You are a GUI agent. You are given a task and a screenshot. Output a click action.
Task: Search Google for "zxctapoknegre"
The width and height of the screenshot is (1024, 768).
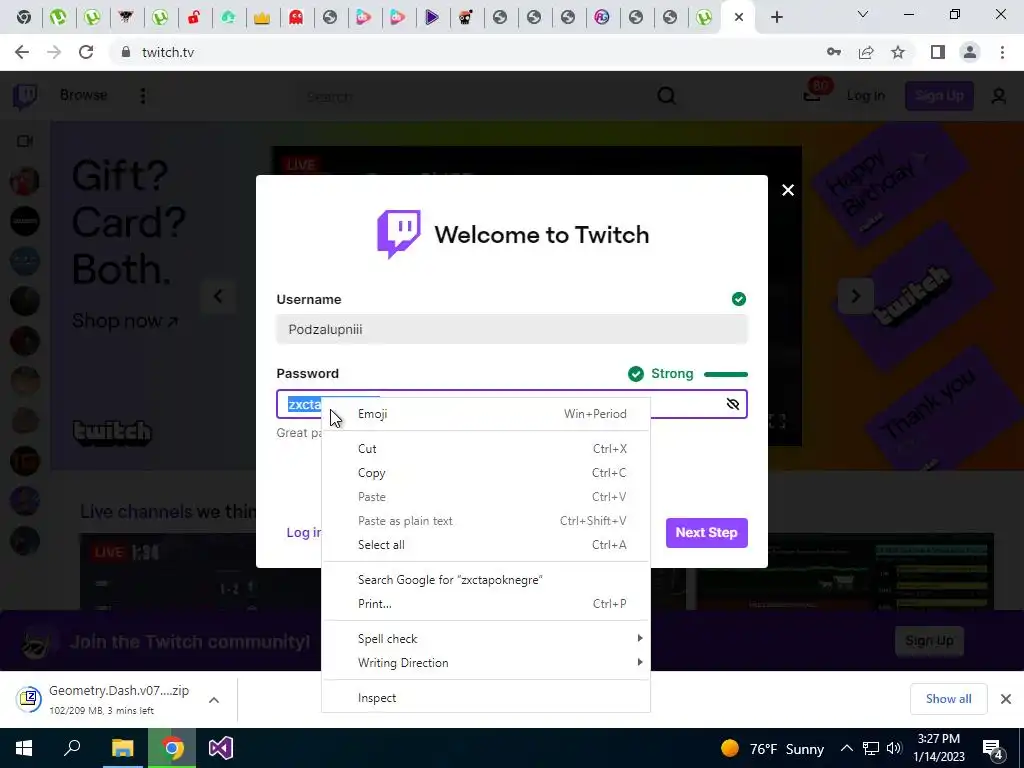[x=486, y=579]
